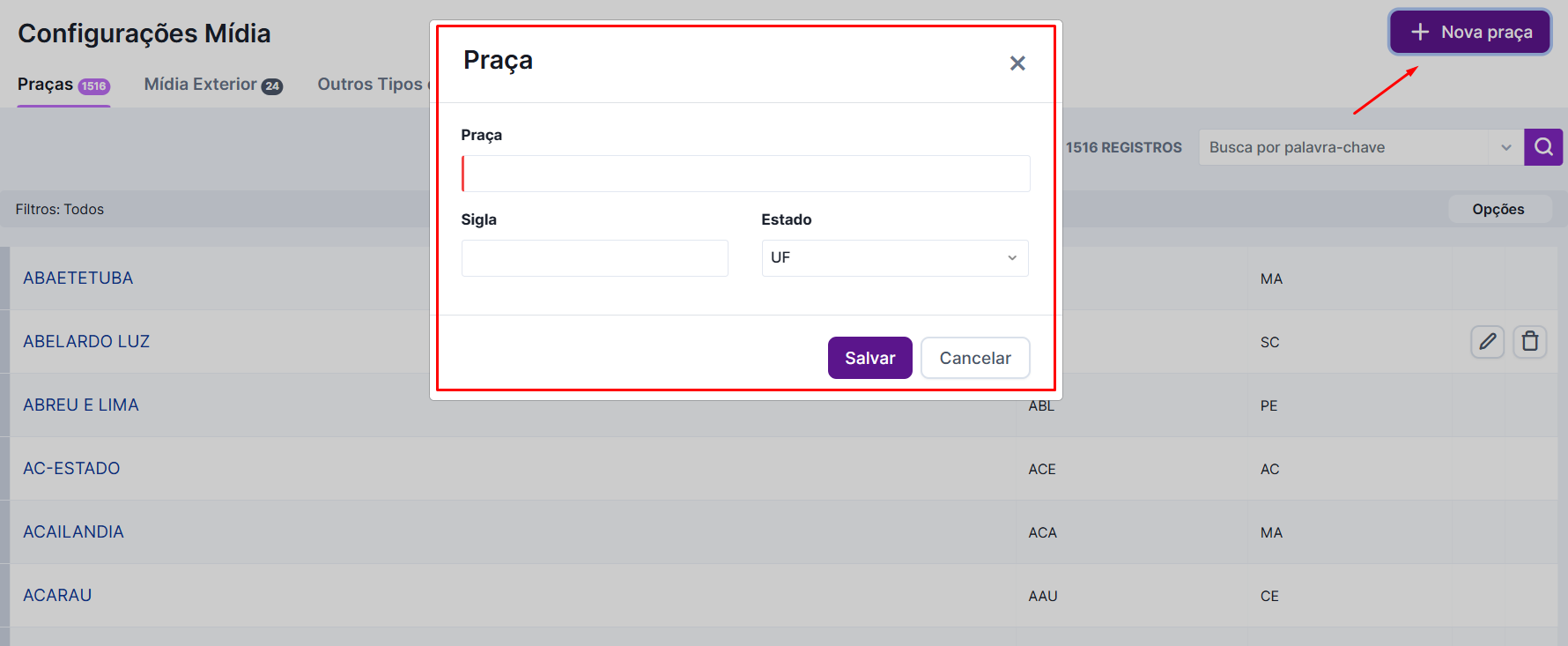Image resolution: width=1568 pixels, height=646 pixels.
Task: Focus the Praça name input field
Action: click(x=745, y=174)
